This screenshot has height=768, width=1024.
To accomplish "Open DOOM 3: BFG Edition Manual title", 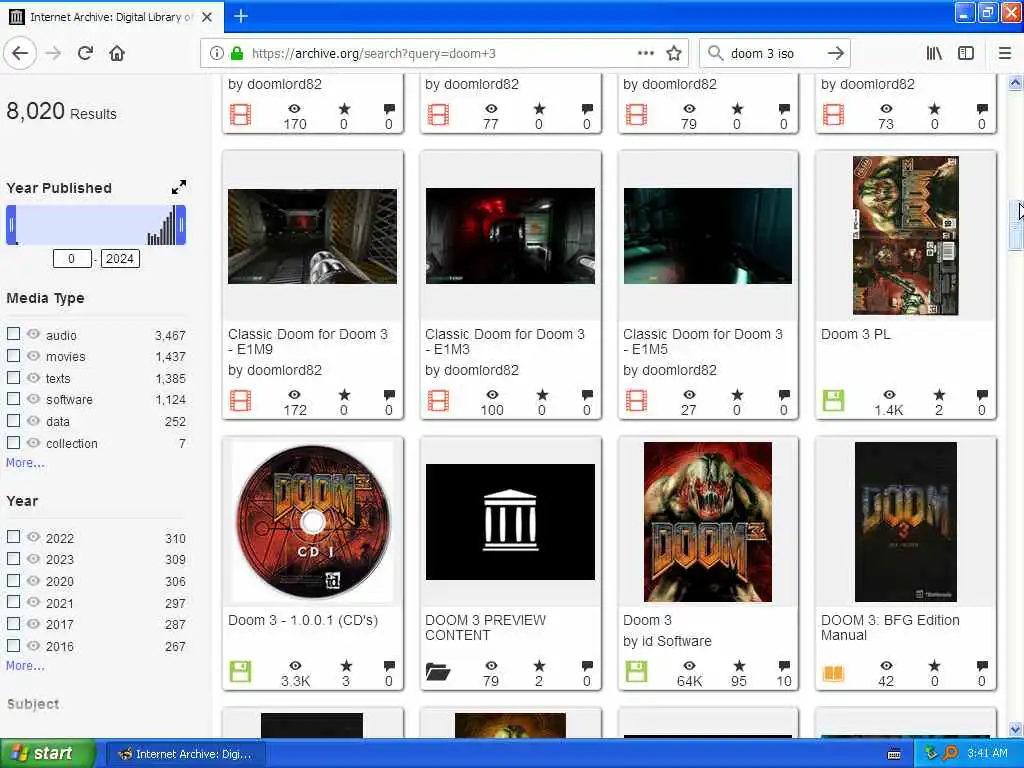I will click(890, 628).
